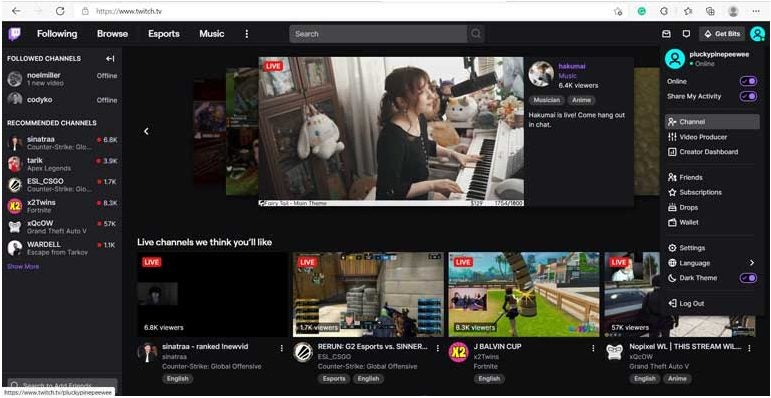Open Settings from user menu
This screenshot has height=398, width=771.
click(712, 248)
